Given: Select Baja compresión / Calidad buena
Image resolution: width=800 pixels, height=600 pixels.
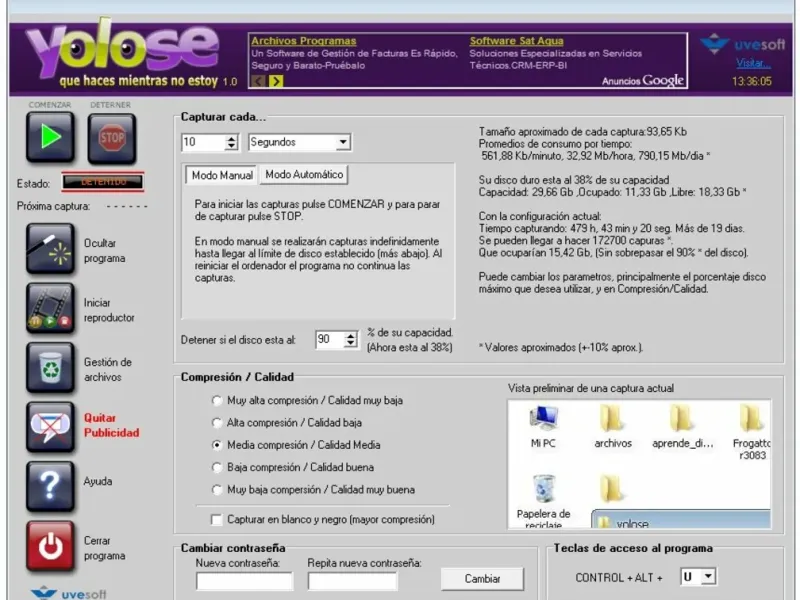Looking at the screenshot, I should point(217,467).
